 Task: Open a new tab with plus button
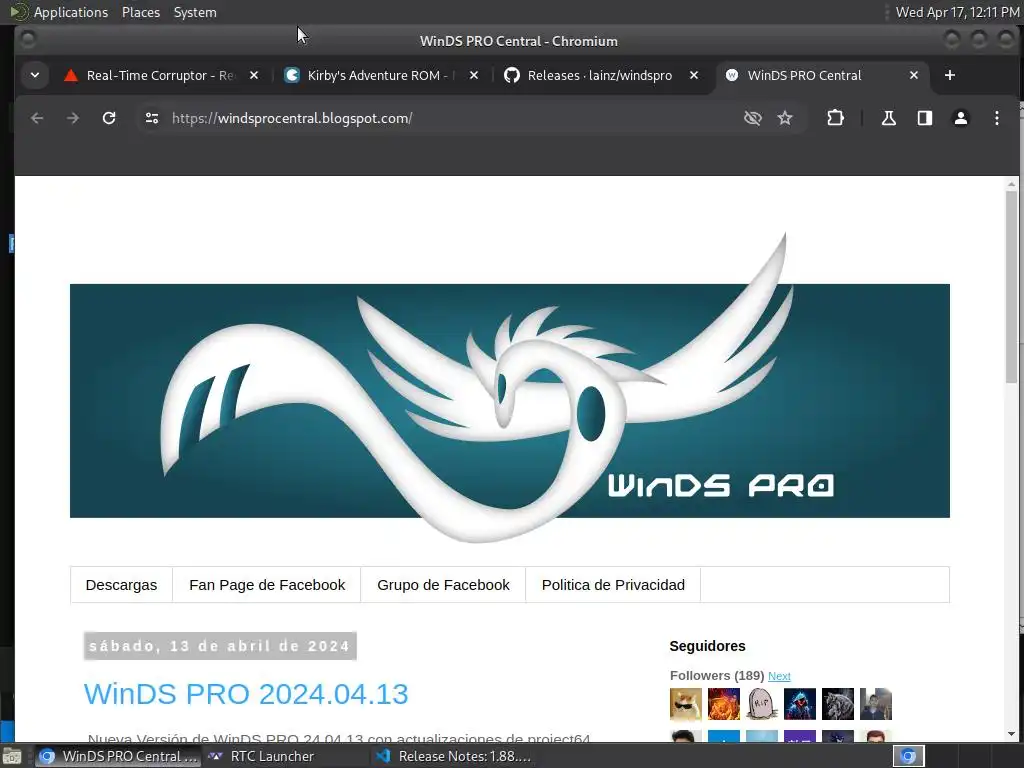(x=950, y=75)
